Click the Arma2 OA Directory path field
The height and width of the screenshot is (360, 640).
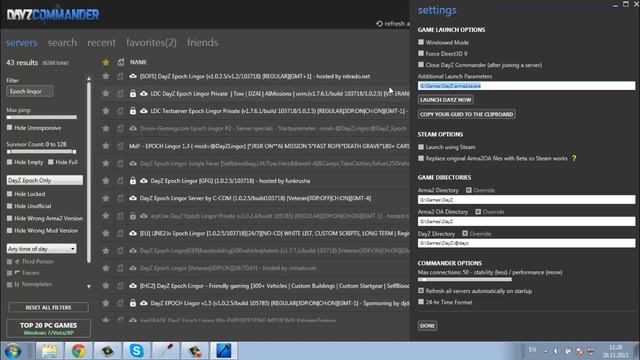[x=527, y=221]
